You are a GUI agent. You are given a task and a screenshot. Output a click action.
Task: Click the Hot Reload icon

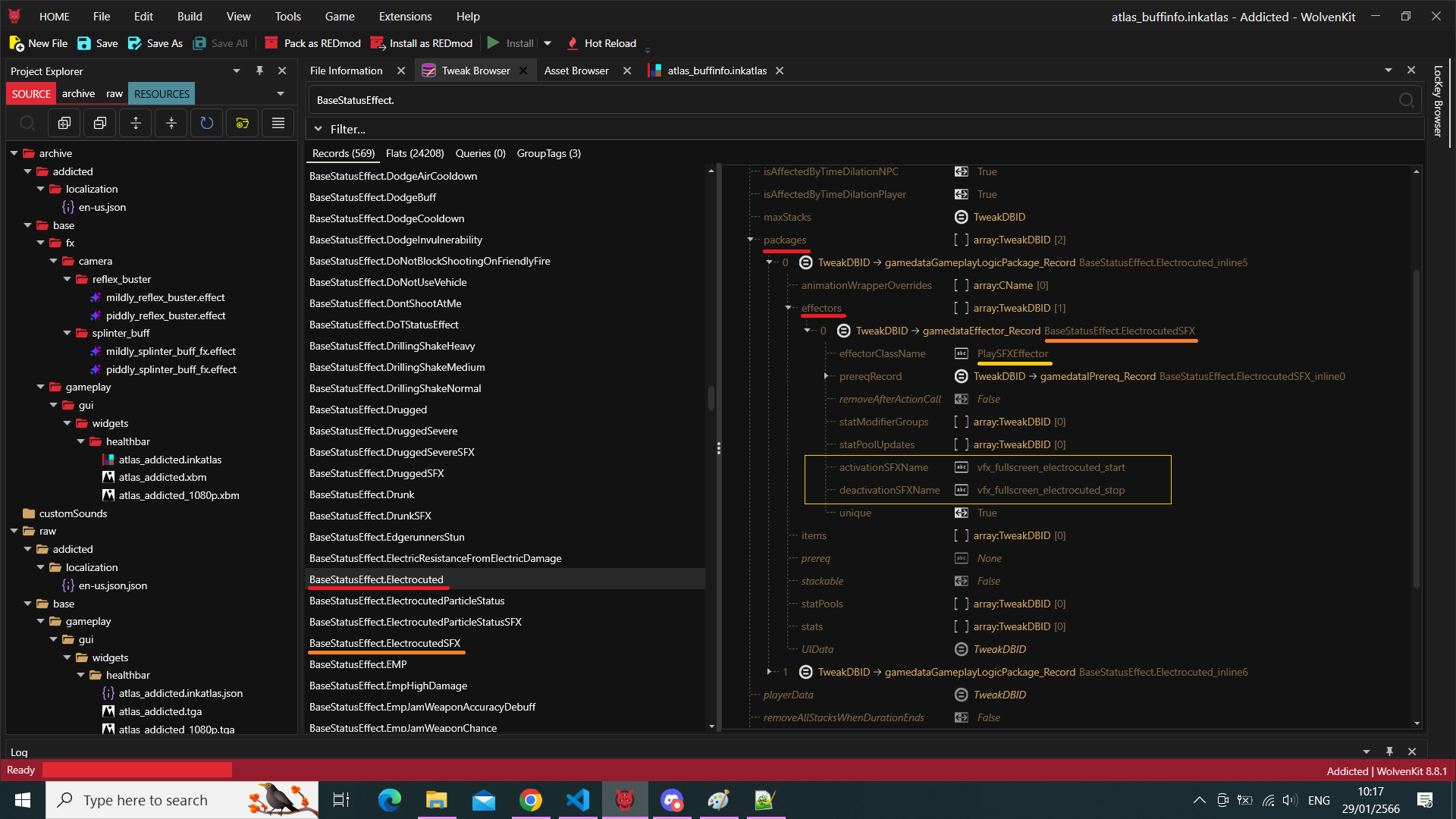tap(573, 43)
